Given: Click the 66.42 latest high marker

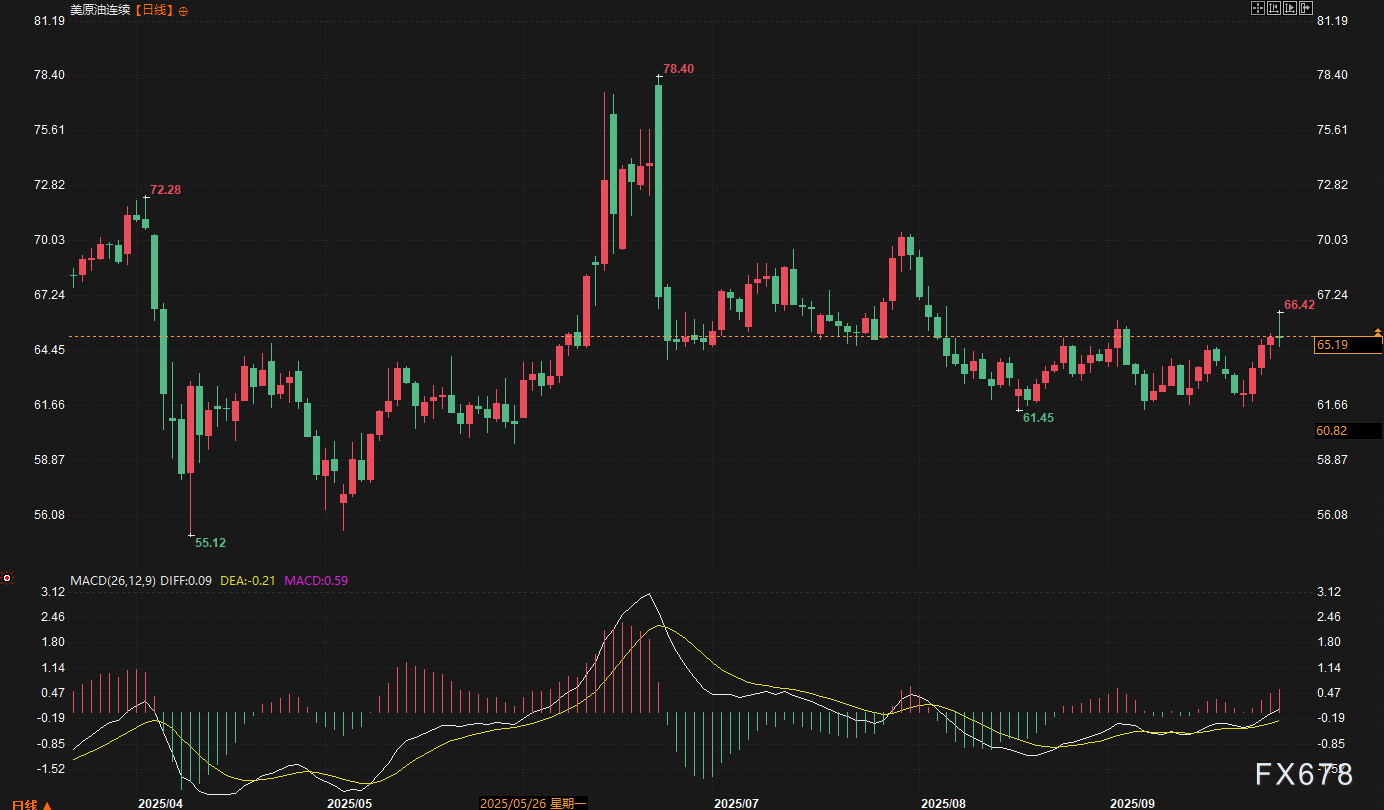Looking at the screenshot, I should tap(1299, 304).
